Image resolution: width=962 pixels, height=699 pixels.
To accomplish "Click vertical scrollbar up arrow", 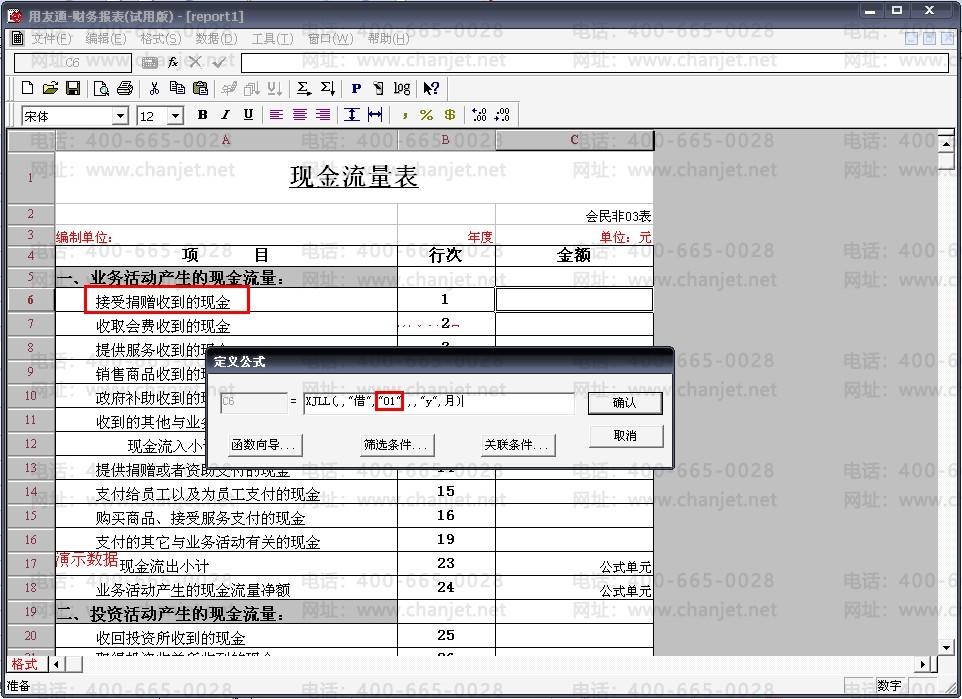I will [945, 143].
